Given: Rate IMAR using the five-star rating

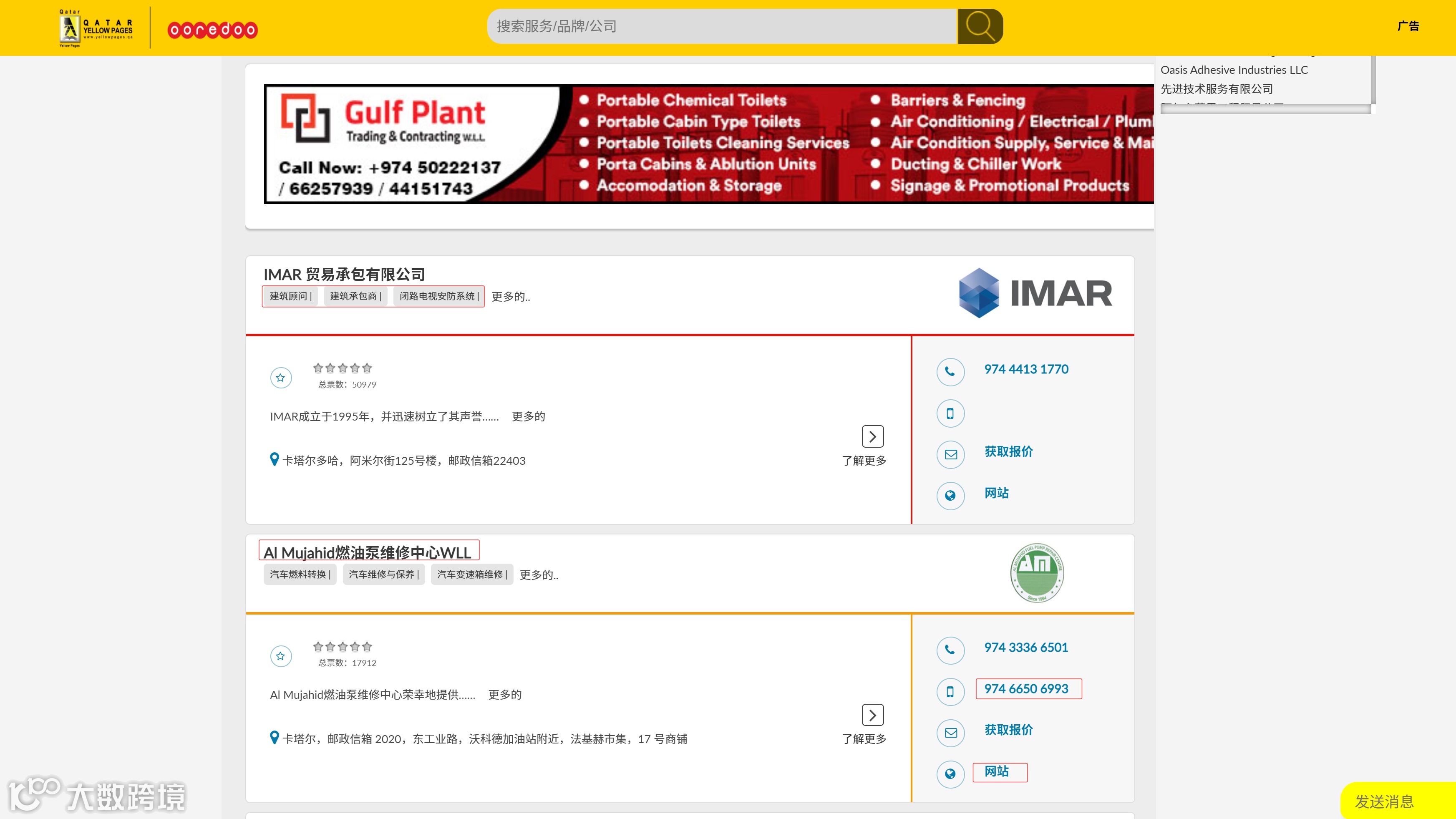Looking at the screenshot, I should pos(343,368).
